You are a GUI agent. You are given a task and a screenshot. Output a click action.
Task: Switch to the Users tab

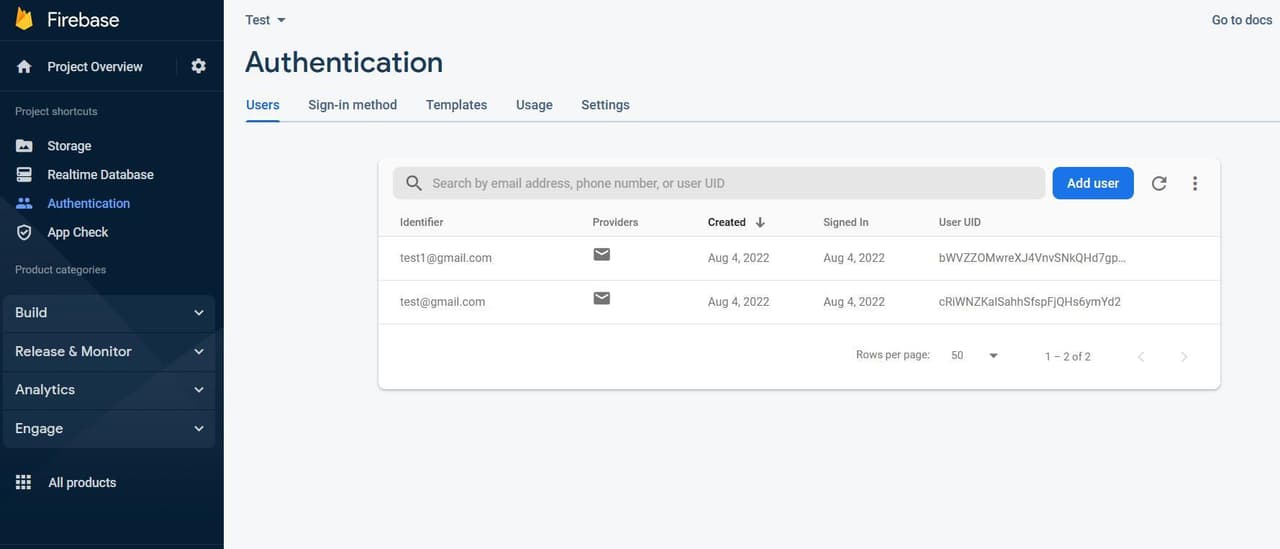tap(263, 105)
